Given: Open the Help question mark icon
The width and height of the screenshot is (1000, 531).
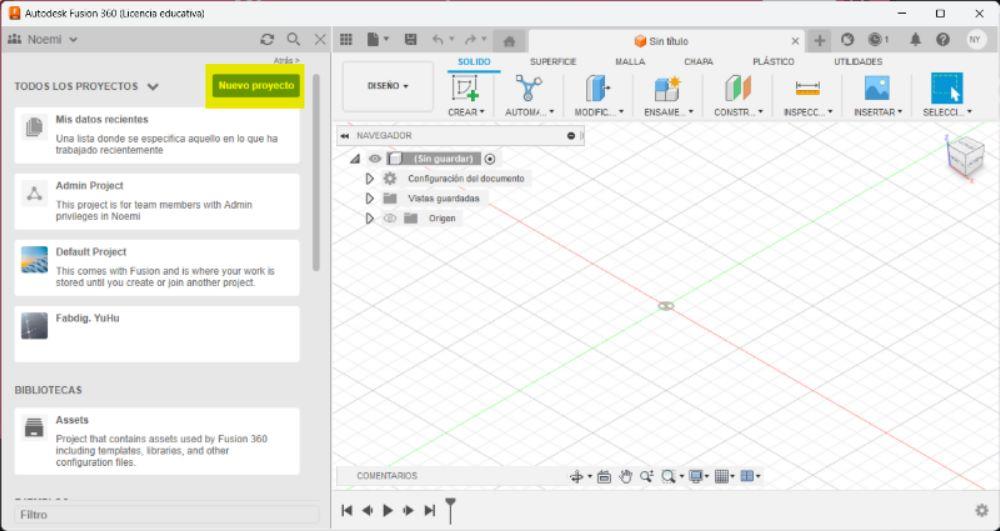Looking at the screenshot, I should [943, 40].
